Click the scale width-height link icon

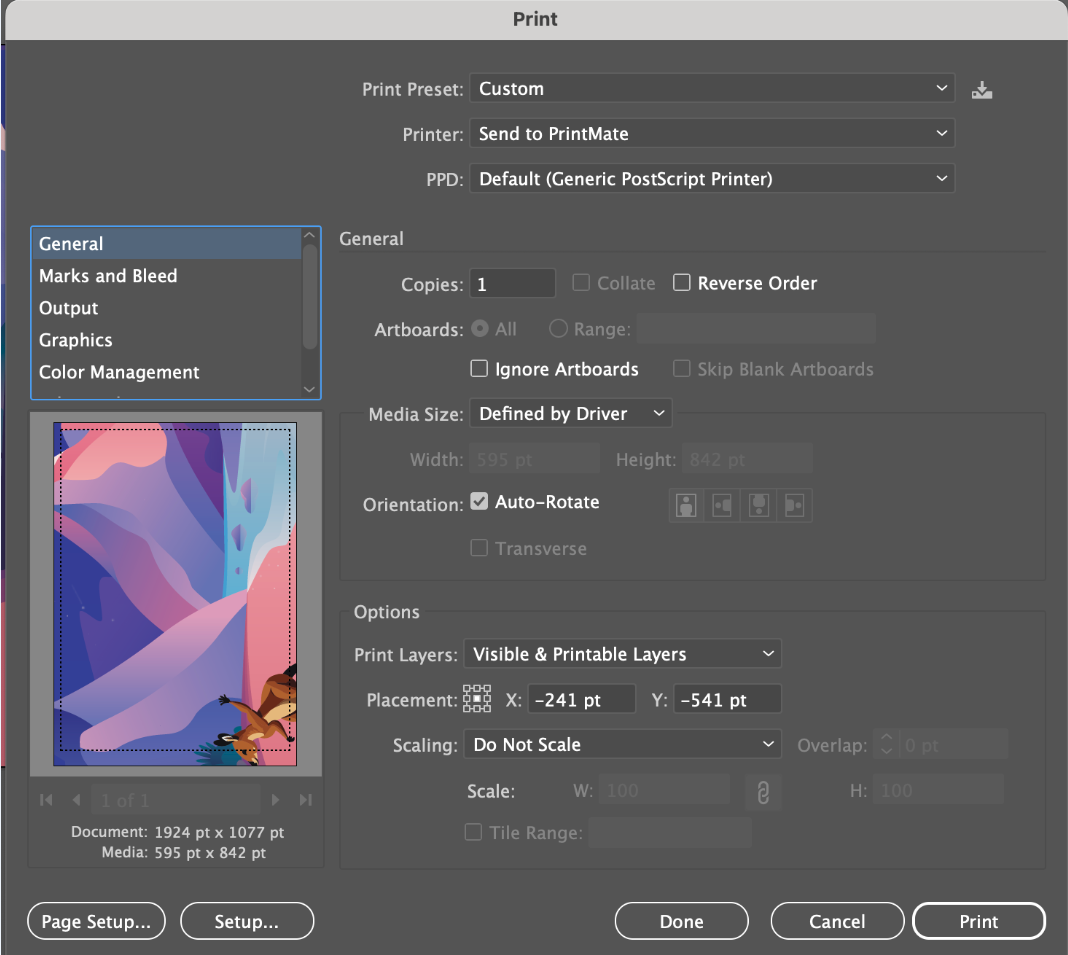[x=763, y=790]
